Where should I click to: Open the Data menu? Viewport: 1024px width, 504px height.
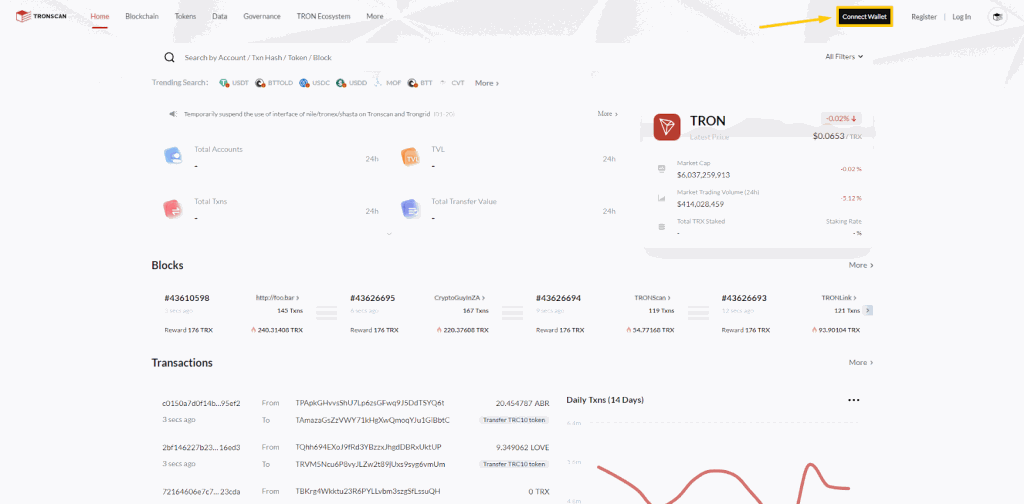[219, 16]
